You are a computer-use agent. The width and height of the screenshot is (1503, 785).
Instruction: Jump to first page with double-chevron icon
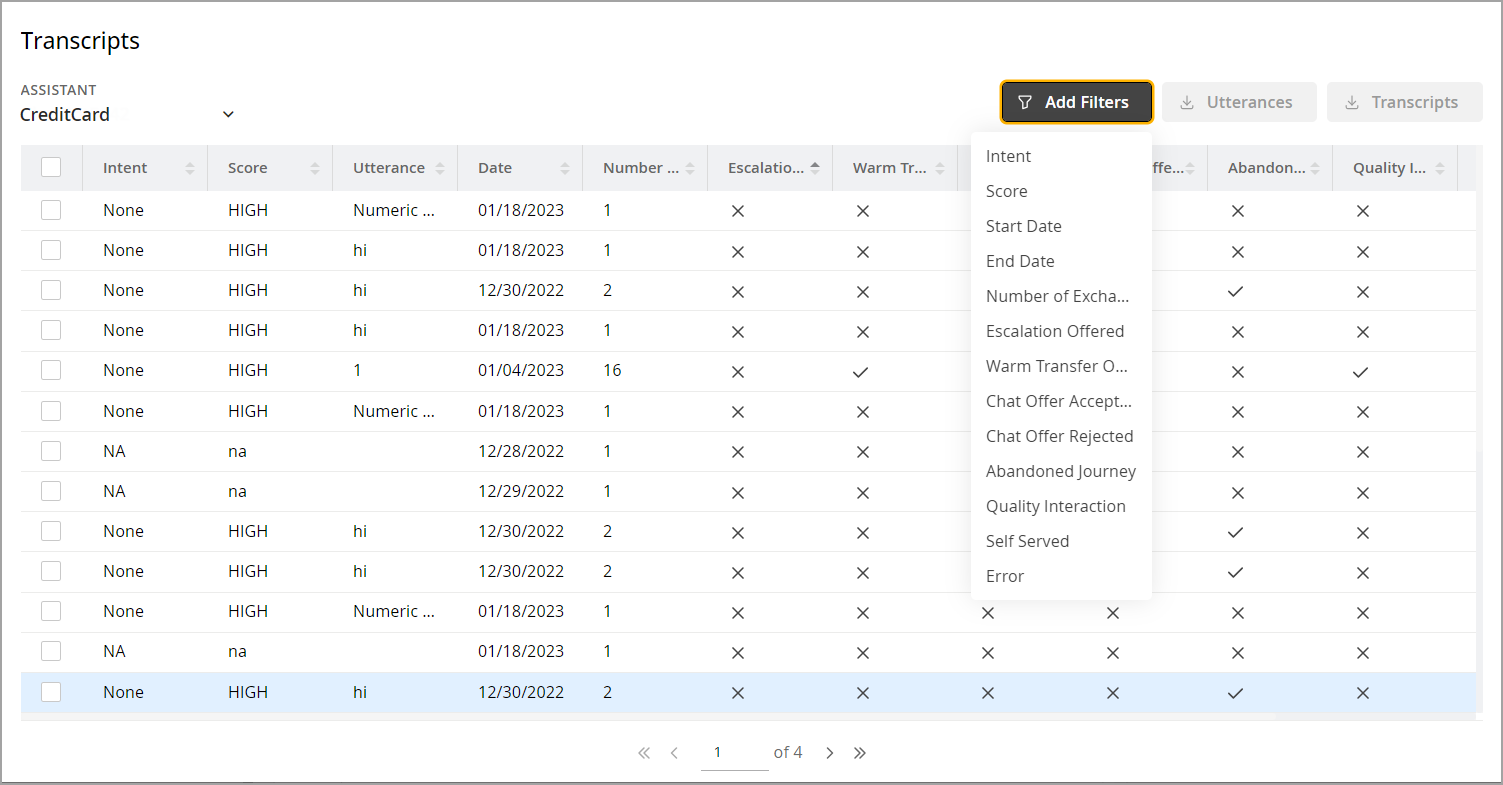pos(644,752)
